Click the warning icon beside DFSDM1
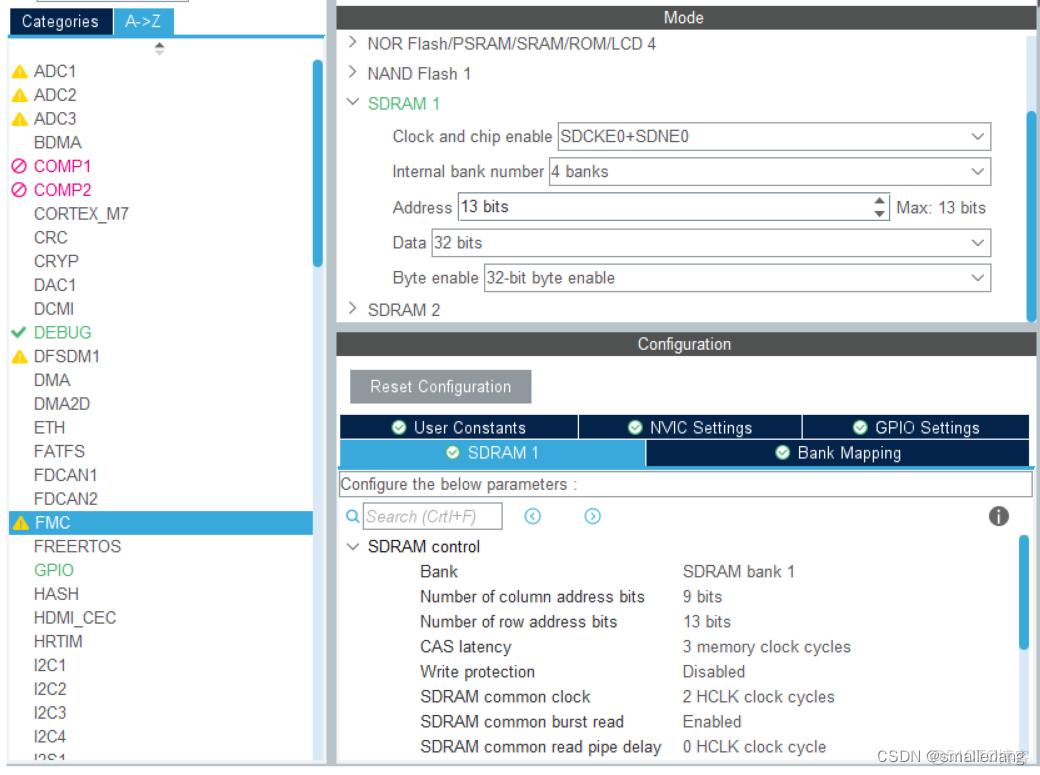 19,356
